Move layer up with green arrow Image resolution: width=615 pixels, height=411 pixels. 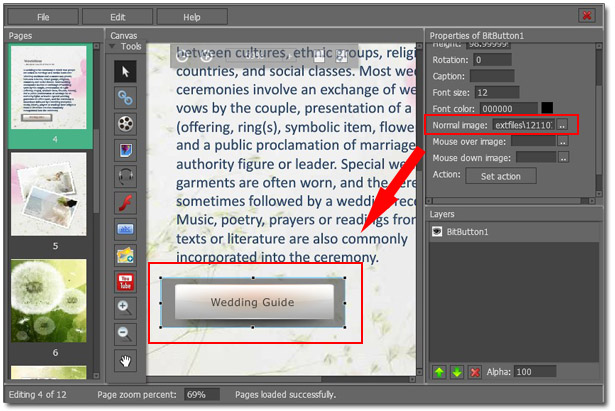coord(439,372)
